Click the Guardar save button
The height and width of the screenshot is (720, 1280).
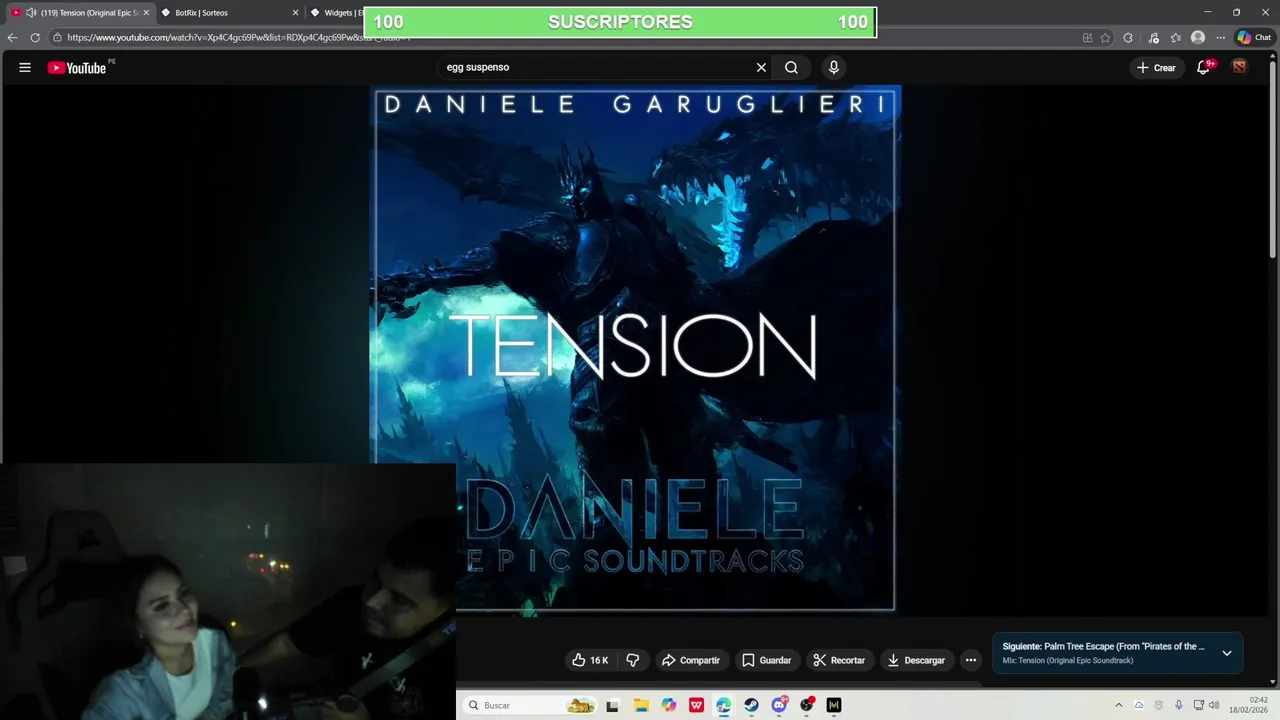pos(766,660)
